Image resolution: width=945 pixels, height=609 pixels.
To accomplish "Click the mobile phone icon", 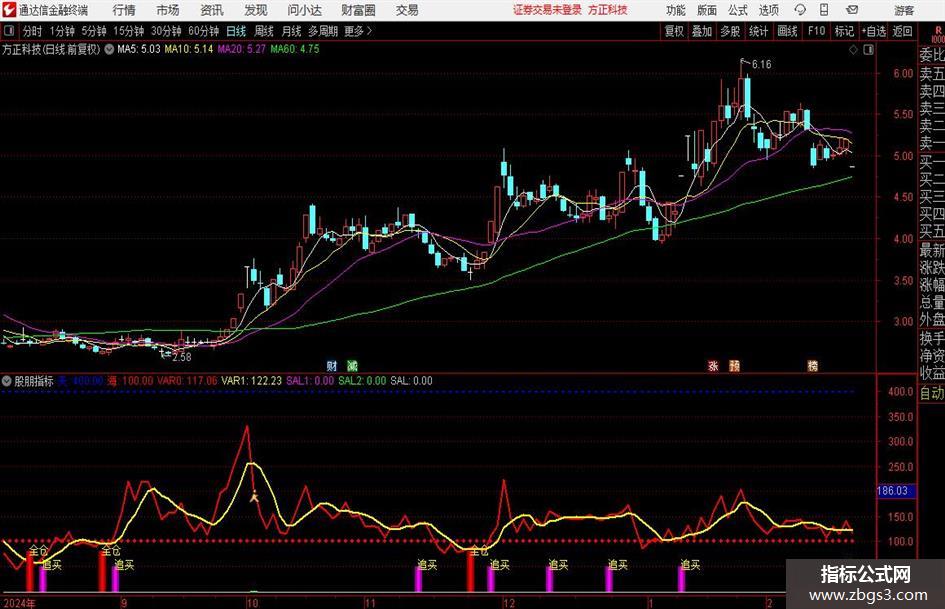I will pyautogui.click(x=824, y=10).
